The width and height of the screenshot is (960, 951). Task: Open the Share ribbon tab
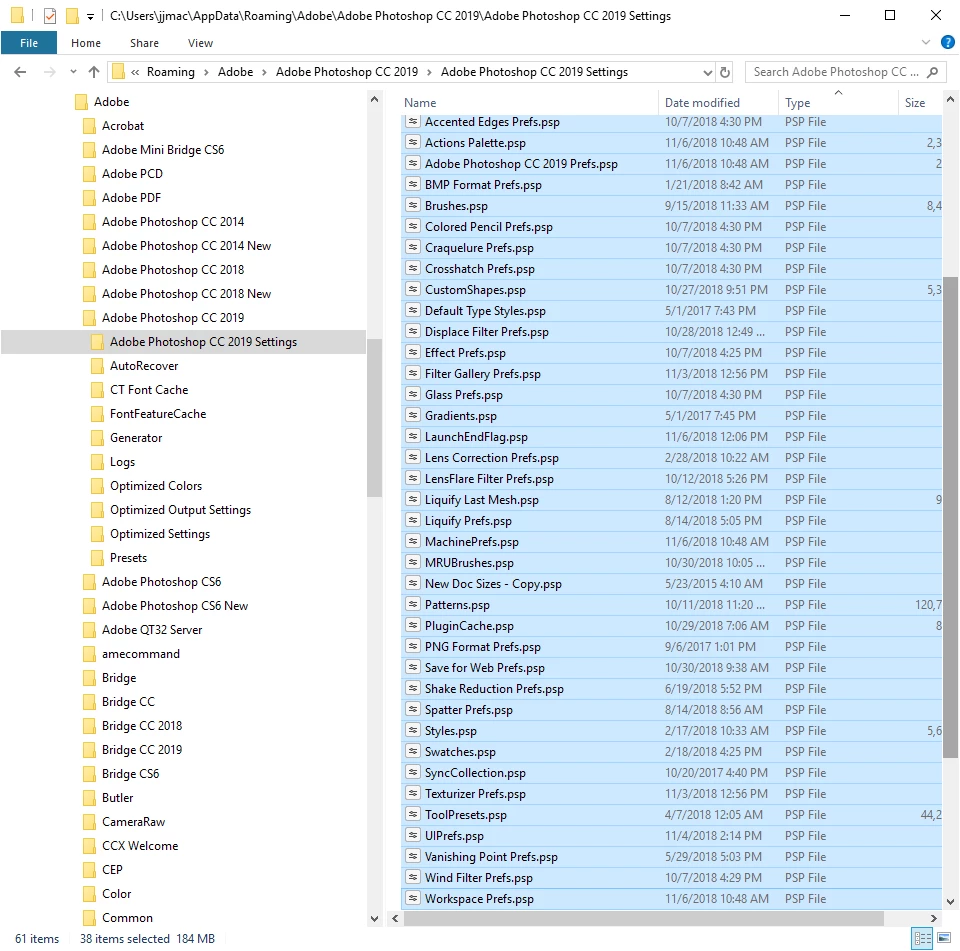(144, 43)
